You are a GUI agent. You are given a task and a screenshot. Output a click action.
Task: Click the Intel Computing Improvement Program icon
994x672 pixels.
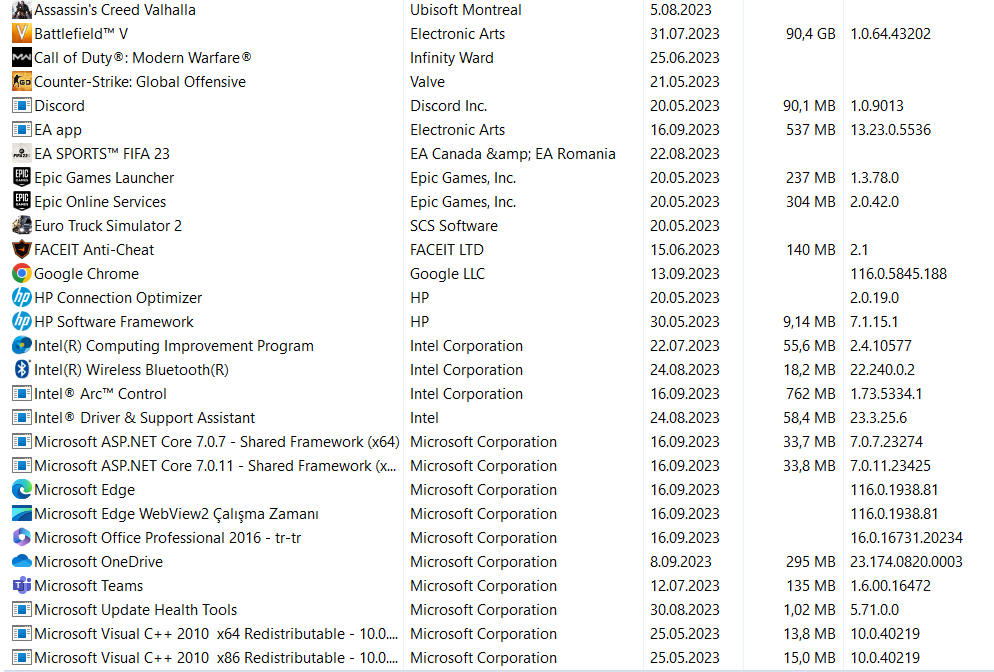click(x=22, y=346)
